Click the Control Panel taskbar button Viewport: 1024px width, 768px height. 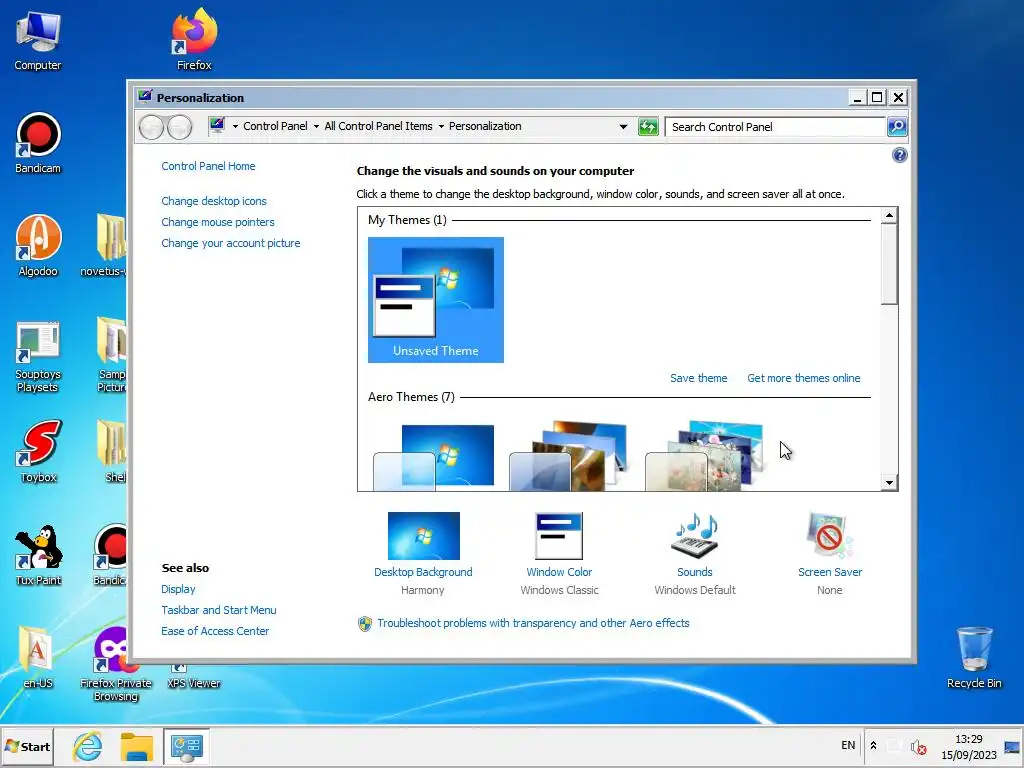pyautogui.click(x=187, y=746)
